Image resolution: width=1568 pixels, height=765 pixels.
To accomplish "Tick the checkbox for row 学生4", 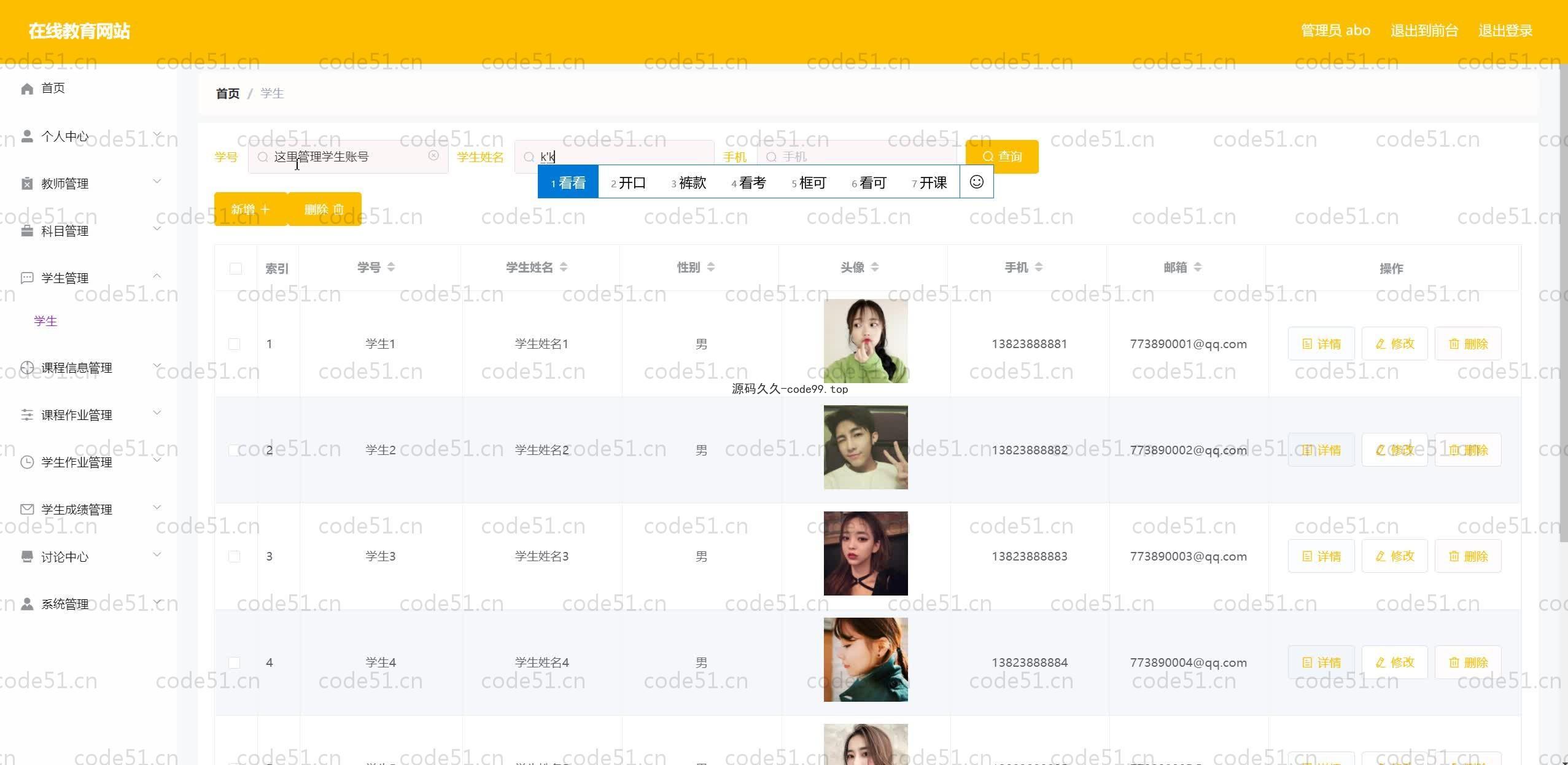I will pos(235,662).
